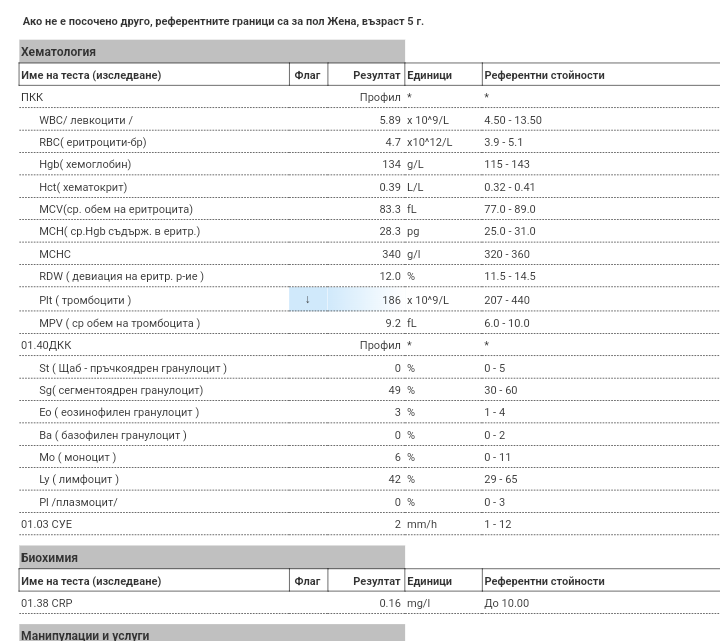Screen dimensions: 720x641
Task: Click the WBC result value 5.89
Action: point(390,120)
